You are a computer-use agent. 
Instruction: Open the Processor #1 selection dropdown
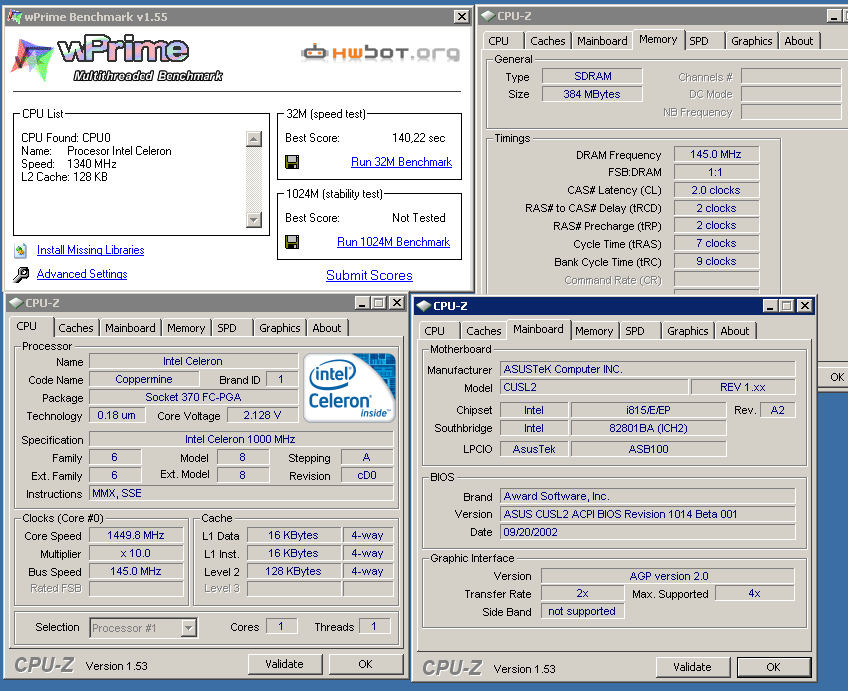tap(188, 628)
